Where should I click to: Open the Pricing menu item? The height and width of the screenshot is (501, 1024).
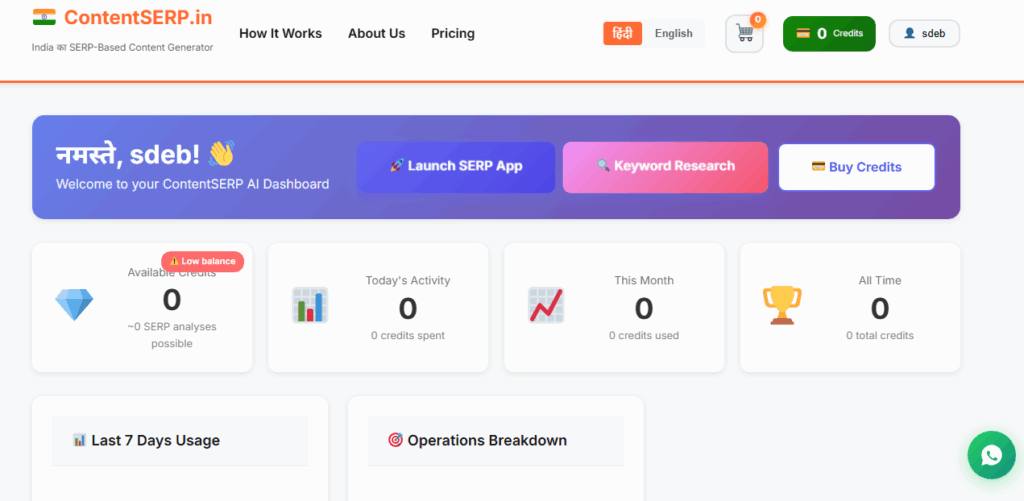coord(453,33)
